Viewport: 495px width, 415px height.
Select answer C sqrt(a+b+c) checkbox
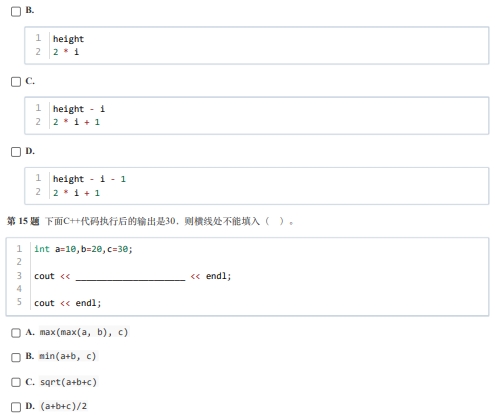16,382
